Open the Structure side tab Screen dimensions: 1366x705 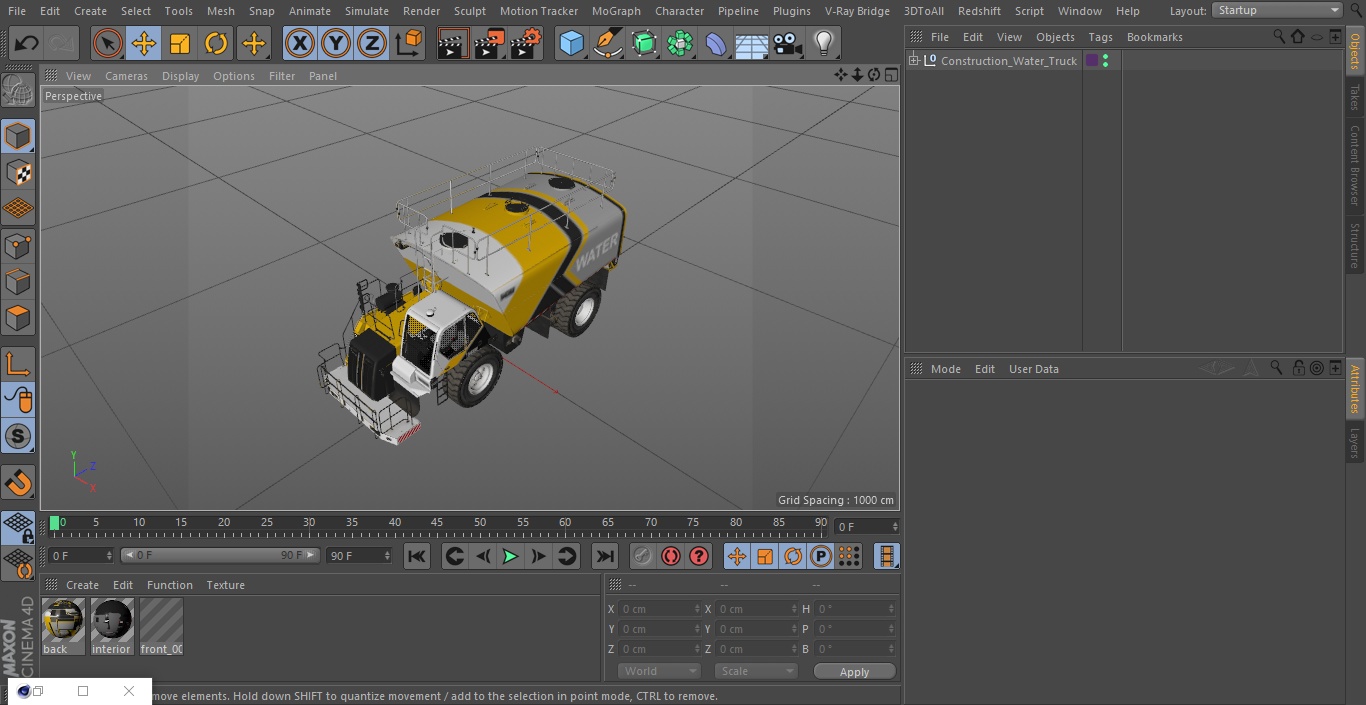[1355, 245]
